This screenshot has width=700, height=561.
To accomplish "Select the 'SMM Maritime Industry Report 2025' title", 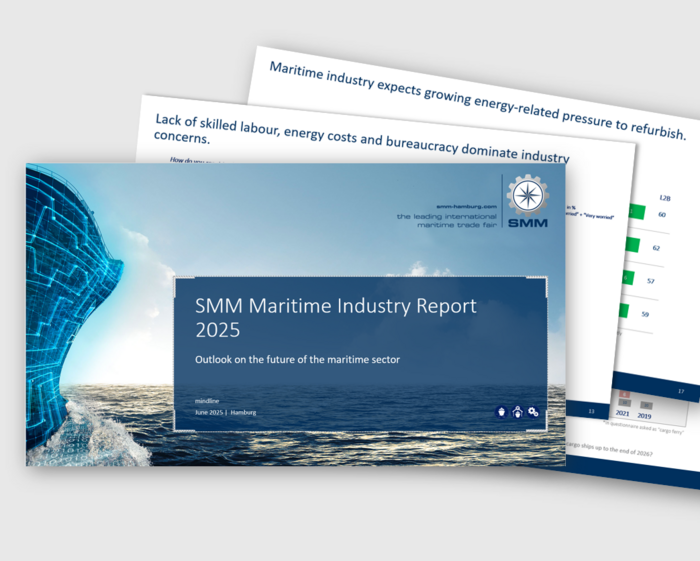I will [x=336, y=317].
